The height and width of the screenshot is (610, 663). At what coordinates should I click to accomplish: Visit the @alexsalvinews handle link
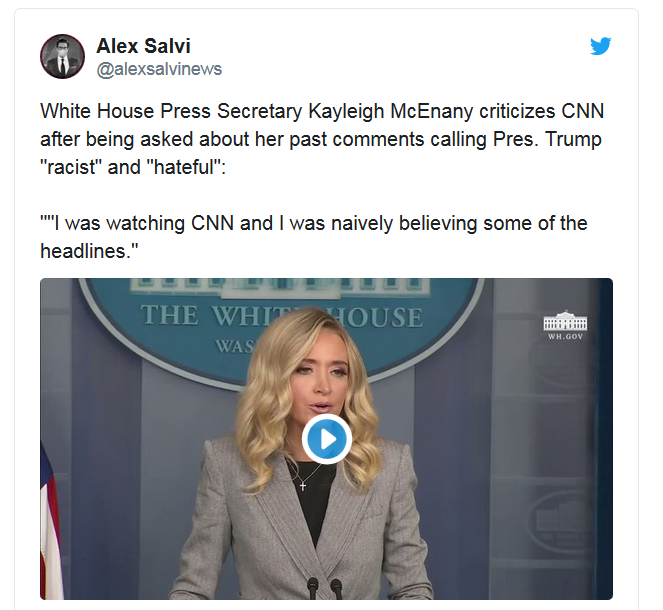[x=159, y=69]
